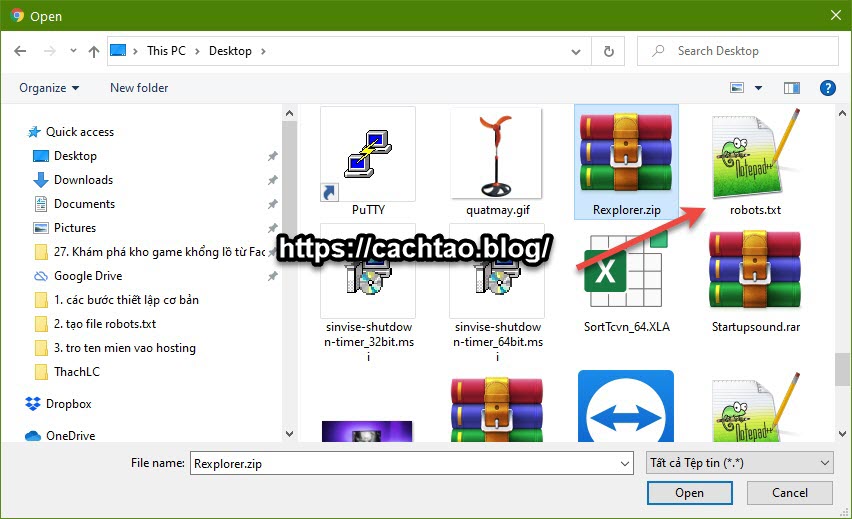Open the File name dropdown arrow
This screenshot has height=519, width=852.
pos(625,464)
